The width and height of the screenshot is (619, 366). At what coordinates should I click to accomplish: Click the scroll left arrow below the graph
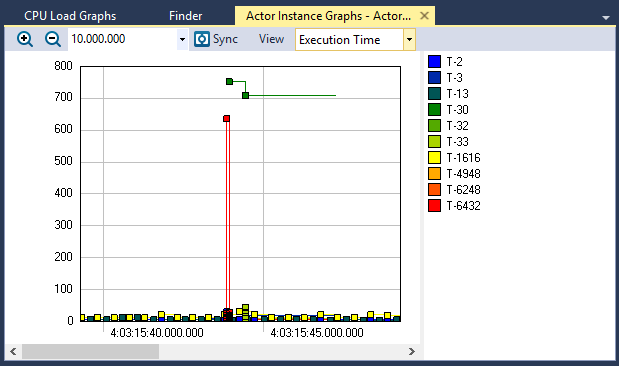[x=13, y=351]
